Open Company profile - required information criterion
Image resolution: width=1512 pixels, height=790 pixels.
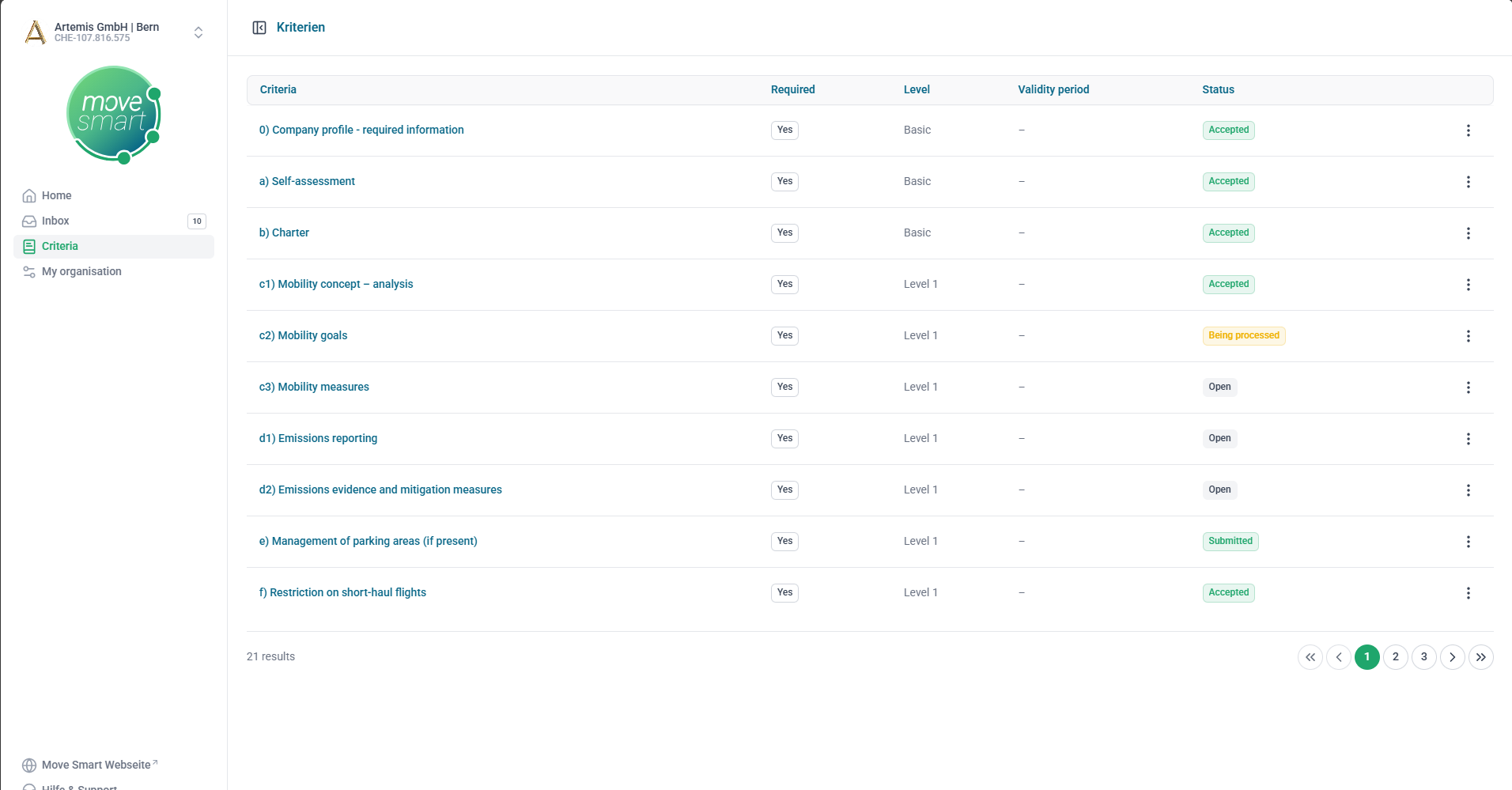(361, 130)
